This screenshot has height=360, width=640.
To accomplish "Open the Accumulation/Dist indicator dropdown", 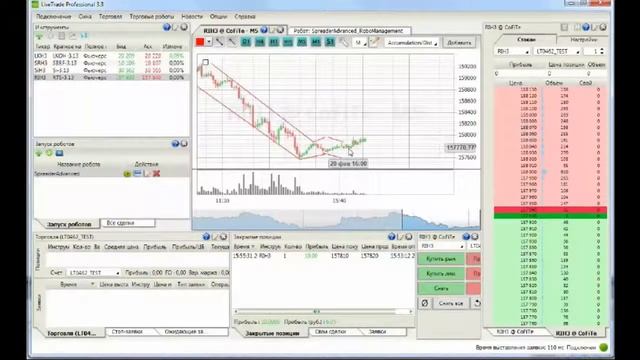I will point(411,42).
